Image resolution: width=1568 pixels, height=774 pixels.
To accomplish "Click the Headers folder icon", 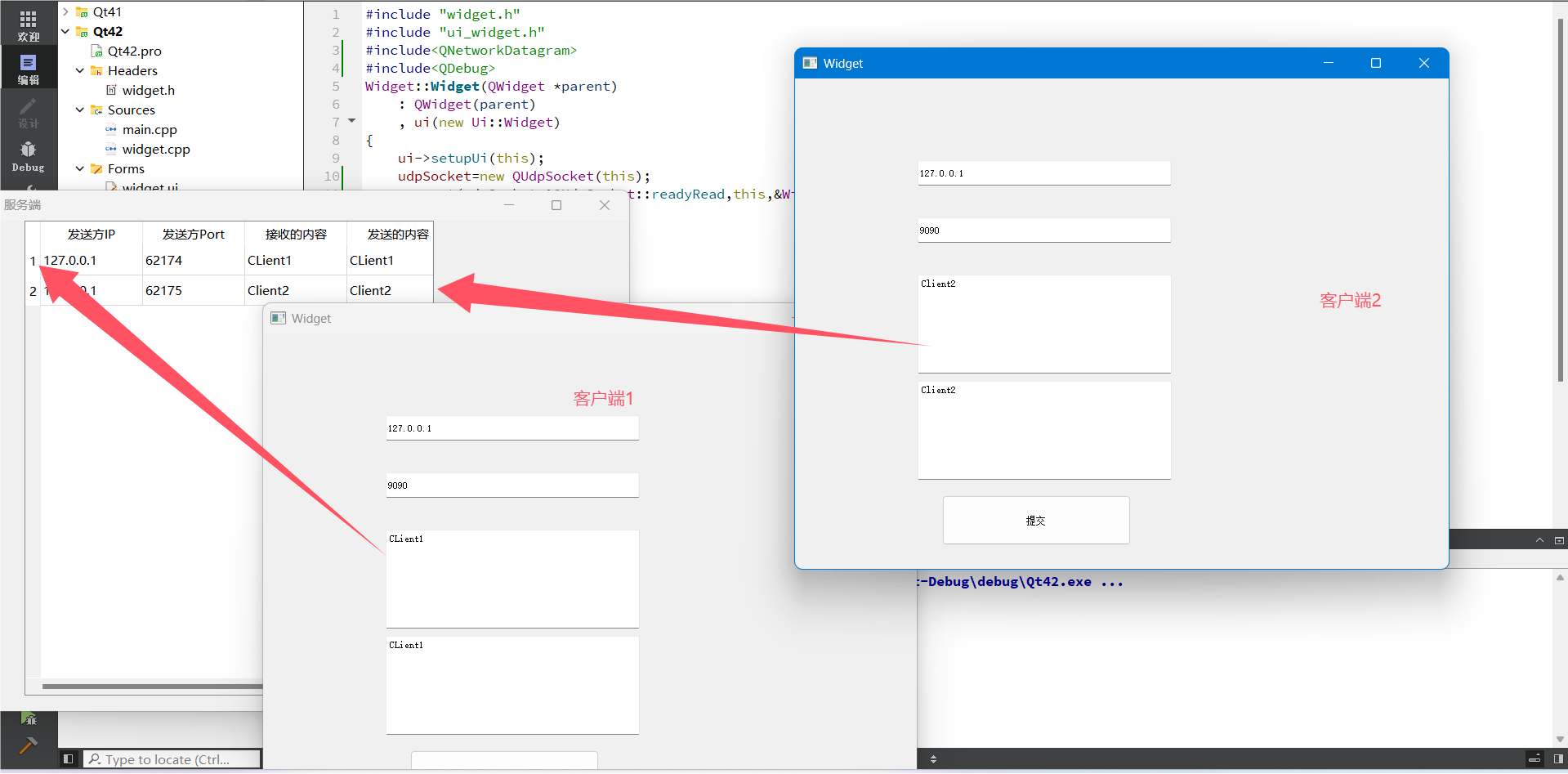I will (x=96, y=70).
